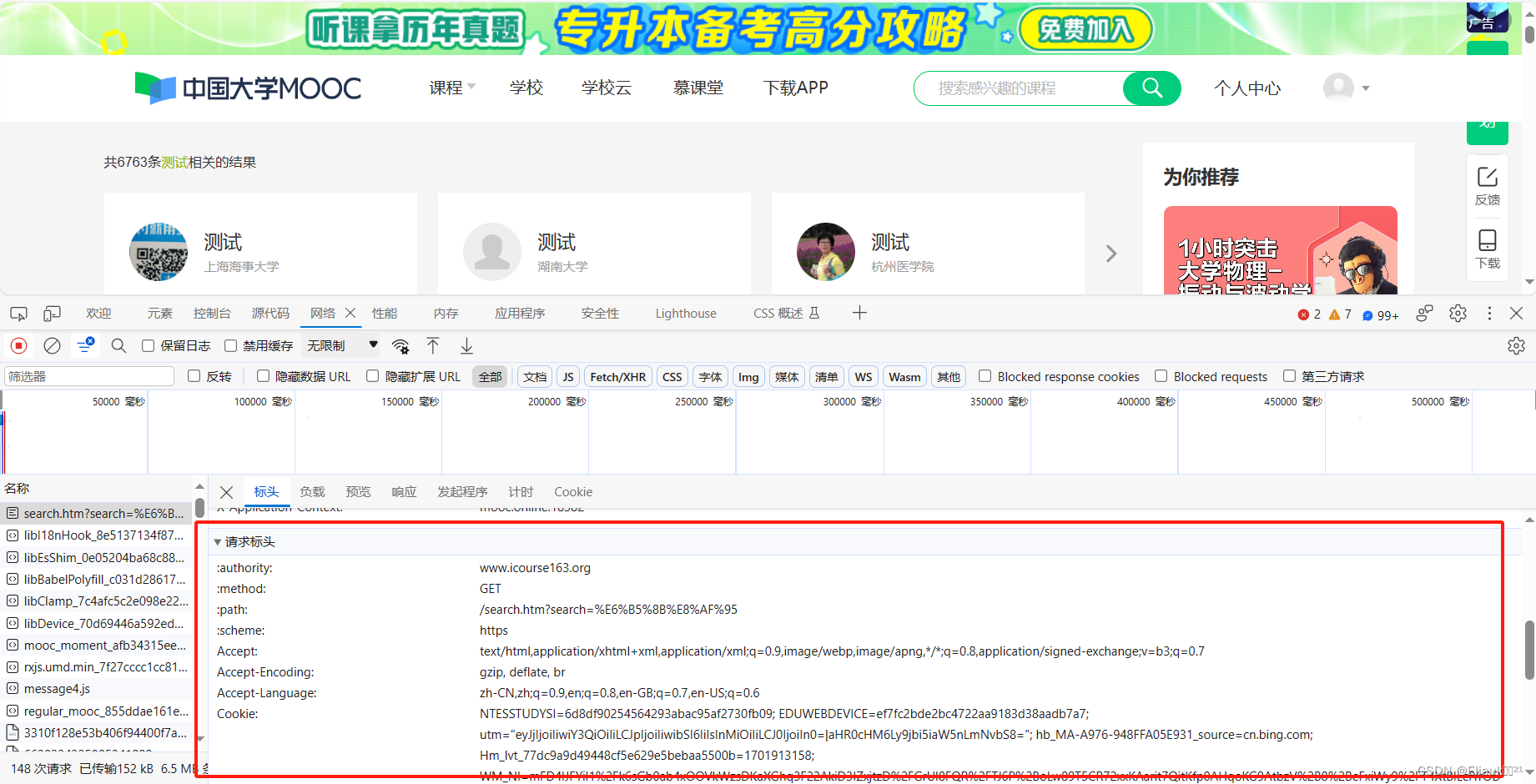The height and width of the screenshot is (784, 1536).
Task: Enable 保留日志 checkbox
Action: [148, 345]
